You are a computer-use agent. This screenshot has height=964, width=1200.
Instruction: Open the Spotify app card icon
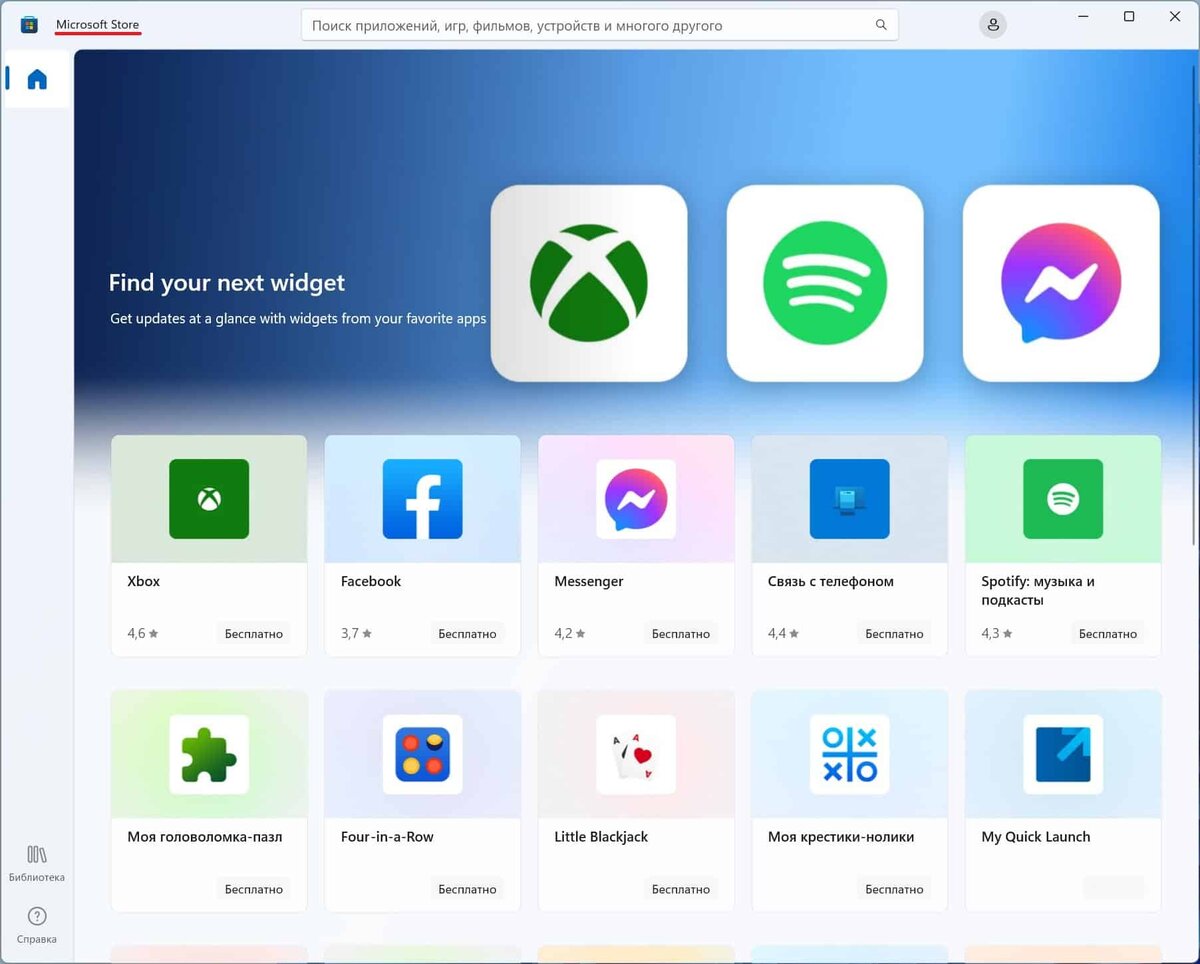coord(1063,499)
